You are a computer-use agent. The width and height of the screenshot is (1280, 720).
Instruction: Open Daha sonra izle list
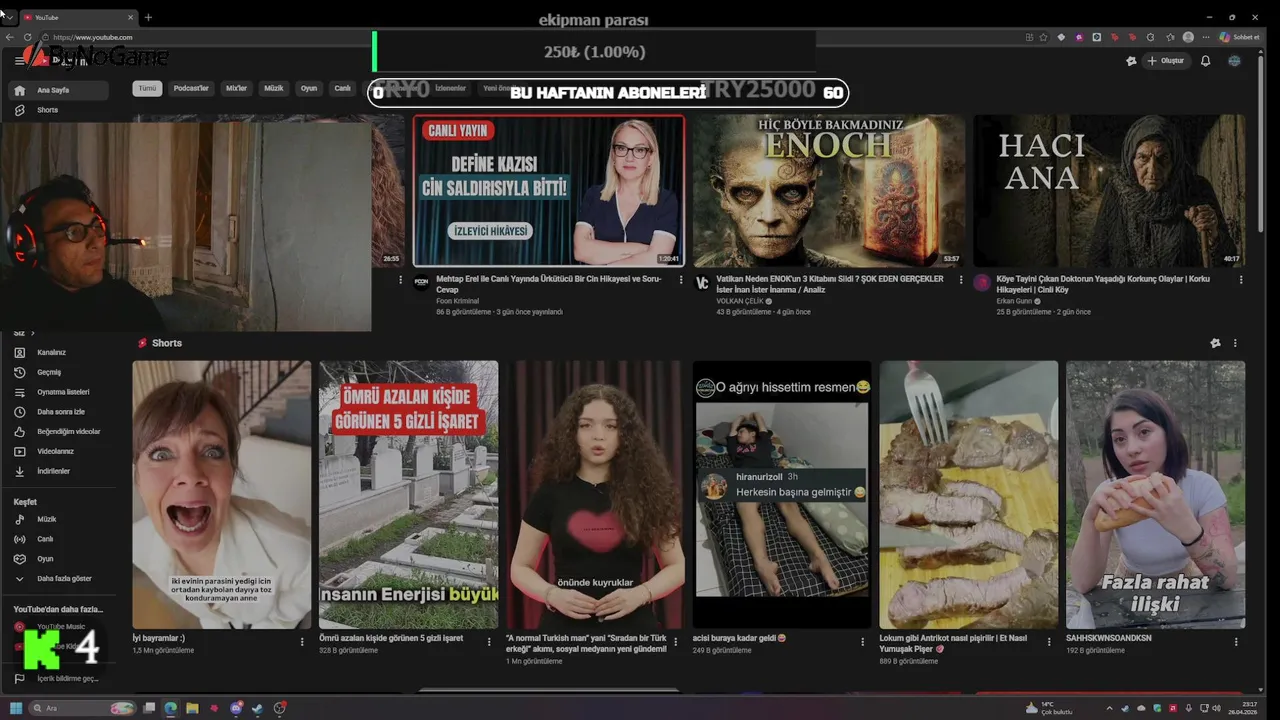coord(58,411)
